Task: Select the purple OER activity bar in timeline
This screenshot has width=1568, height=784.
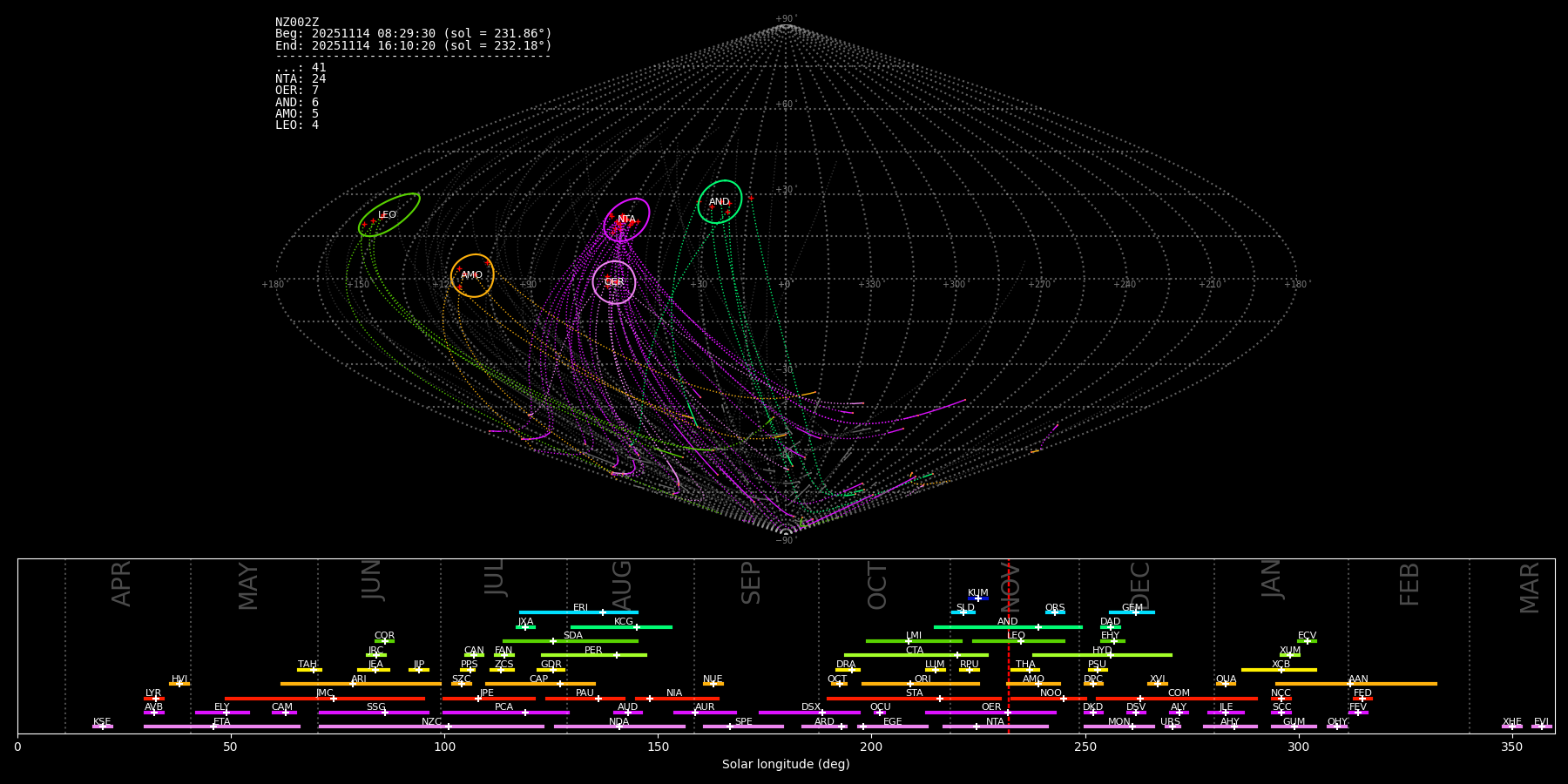Action: pos(990,713)
